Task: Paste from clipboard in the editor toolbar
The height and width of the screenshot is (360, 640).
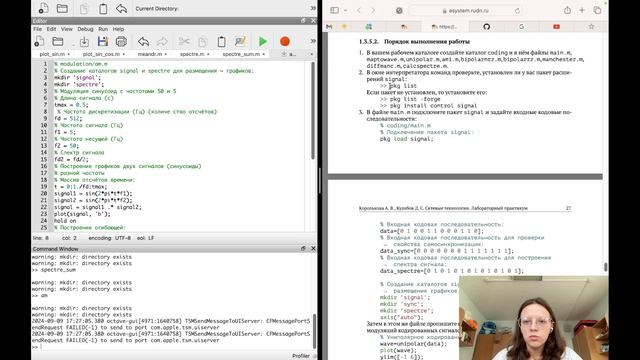Action: 221,41
